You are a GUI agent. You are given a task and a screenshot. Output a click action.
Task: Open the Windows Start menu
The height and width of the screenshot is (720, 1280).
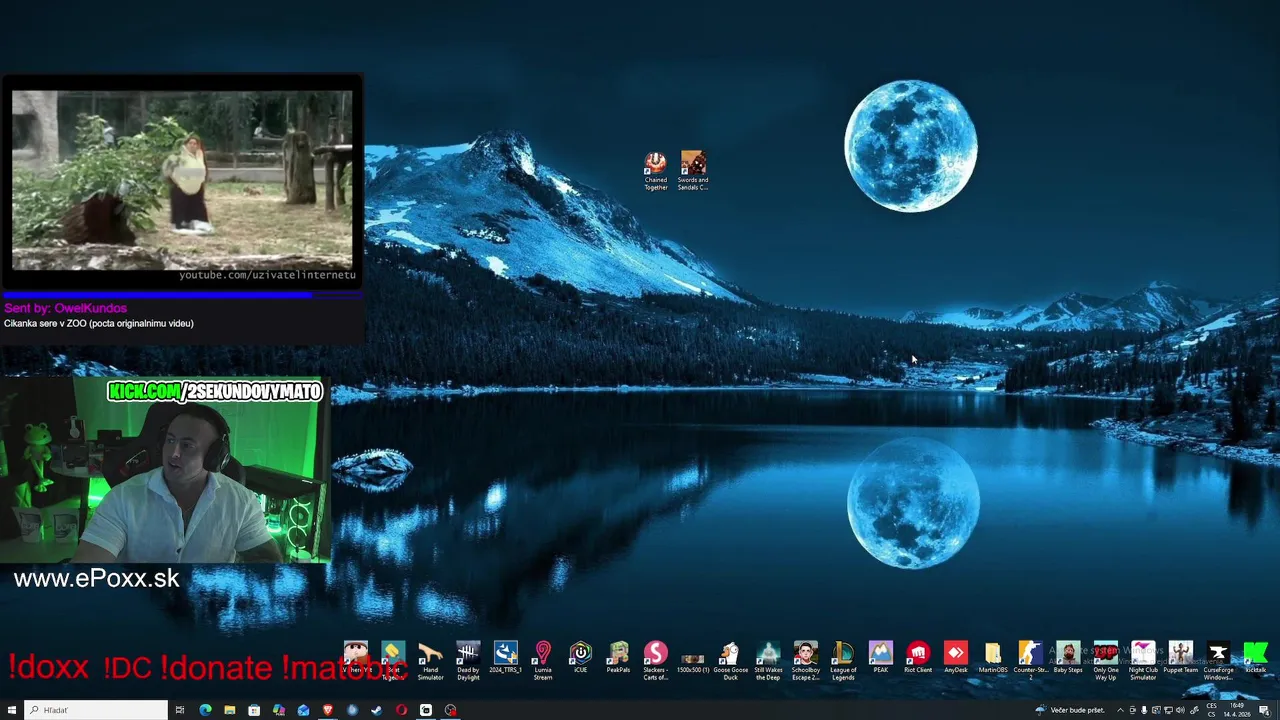[x=12, y=710]
